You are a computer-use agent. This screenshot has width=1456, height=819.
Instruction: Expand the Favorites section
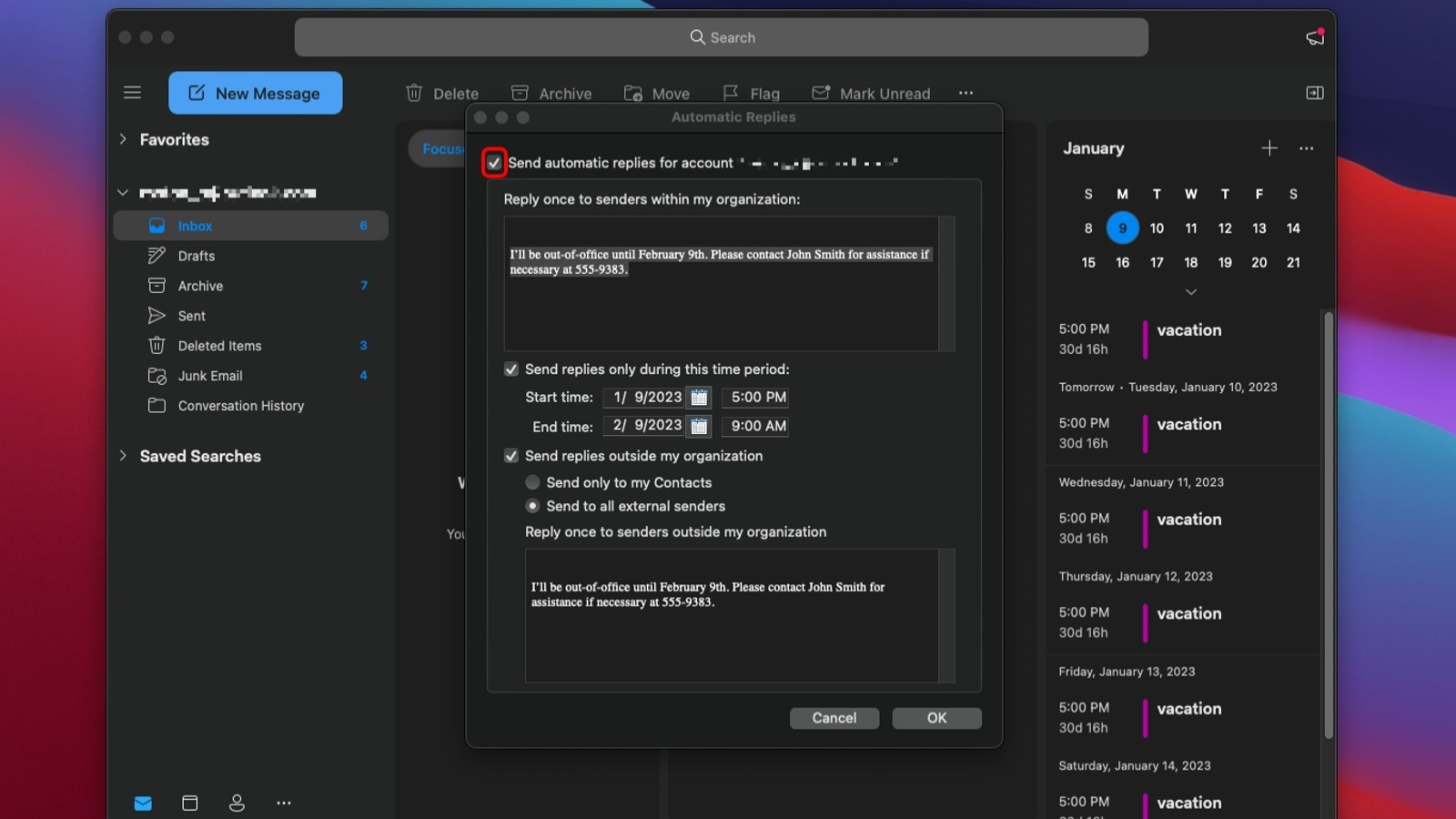[123, 139]
